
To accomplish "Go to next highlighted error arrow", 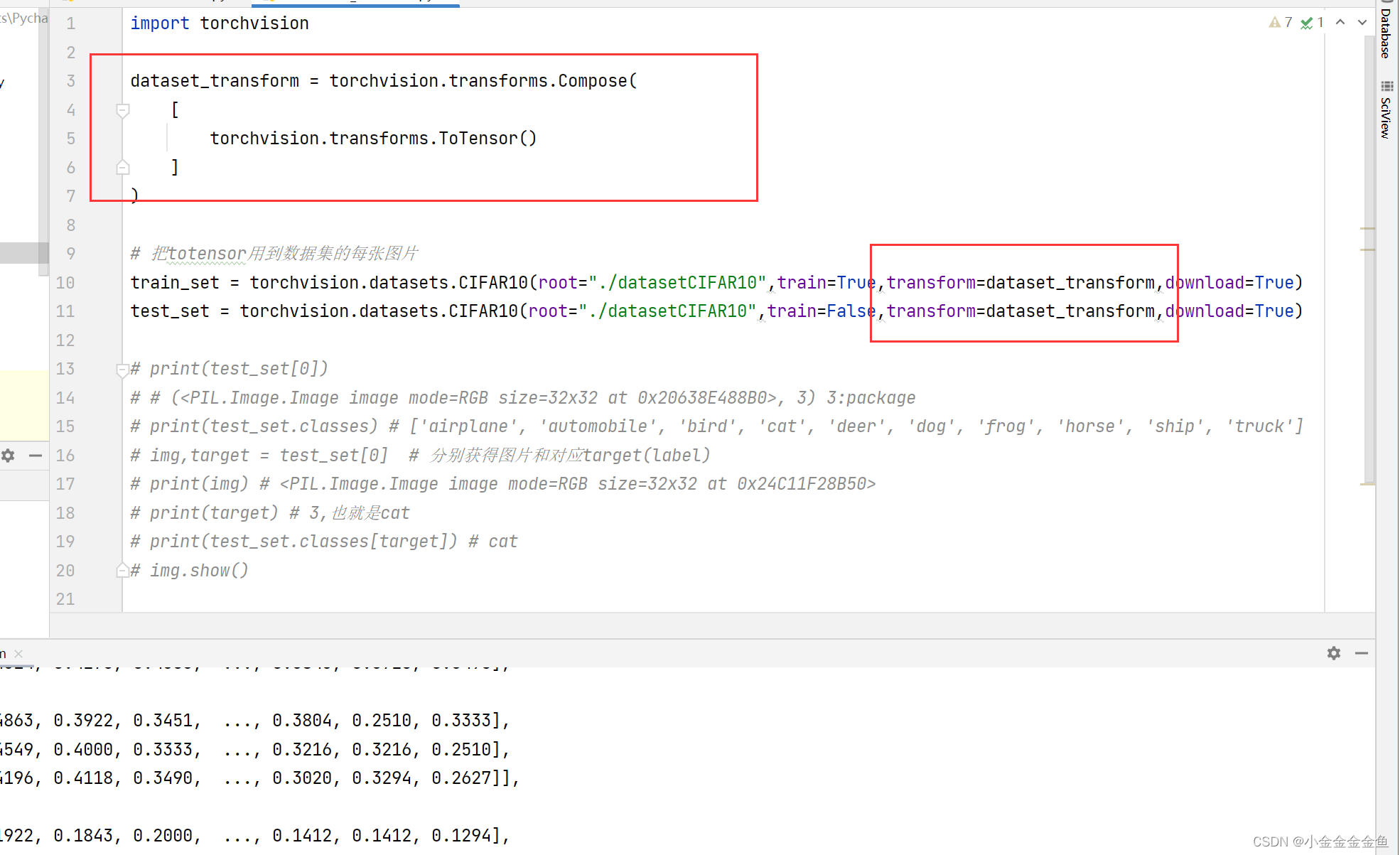I will pos(1362,22).
